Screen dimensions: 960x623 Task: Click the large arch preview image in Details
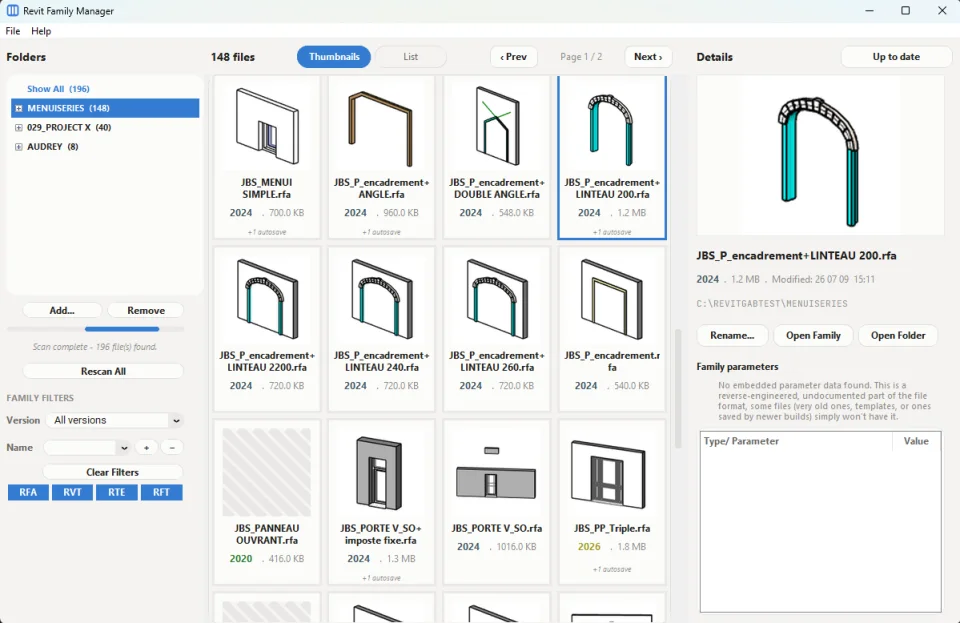click(x=820, y=157)
